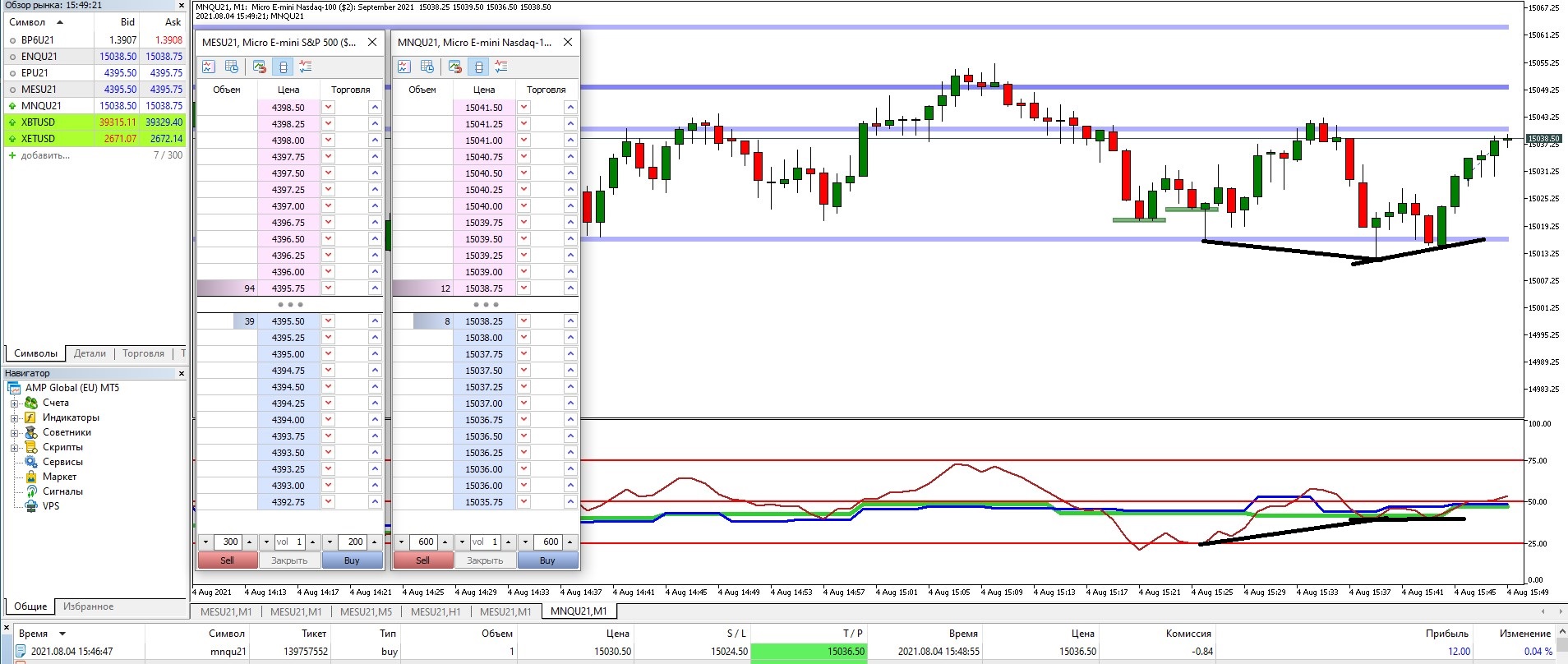Decrease the 300 stop value in MESU21 window
The height and width of the screenshot is (664, 1568).
(x=205, y=542)
